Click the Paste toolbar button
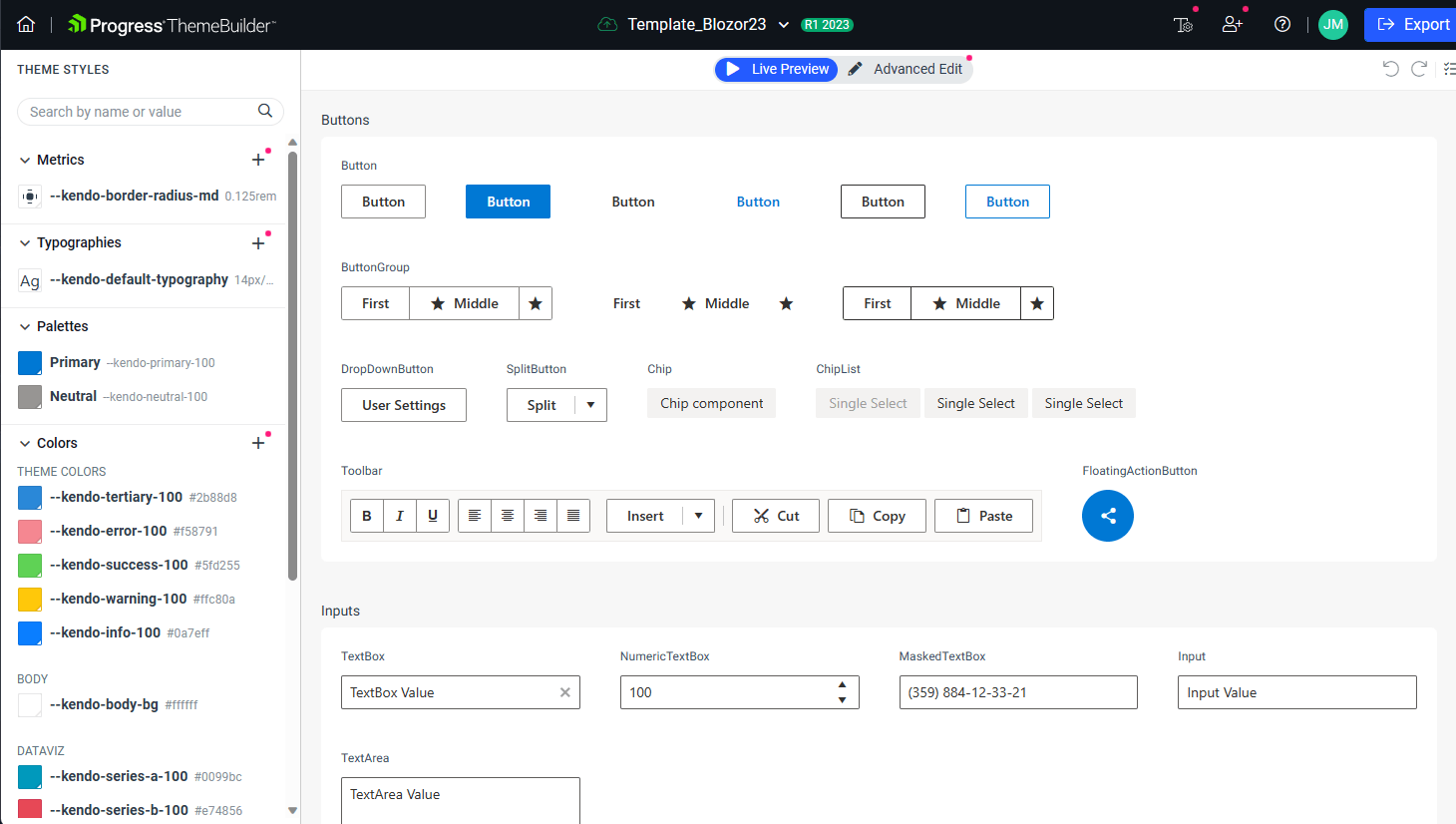The width and height of the screenshot is (1456, 824). pos(983,516)
